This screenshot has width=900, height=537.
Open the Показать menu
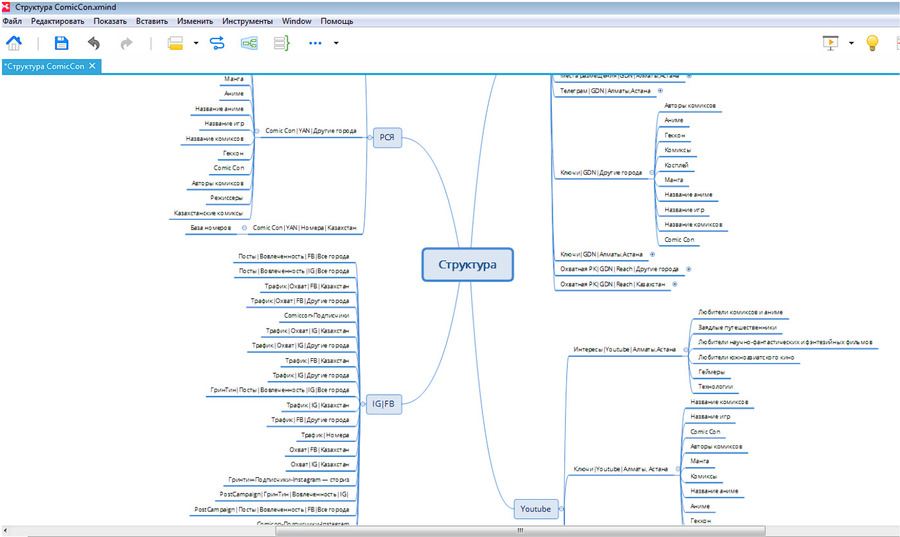[x=110, y=21]
